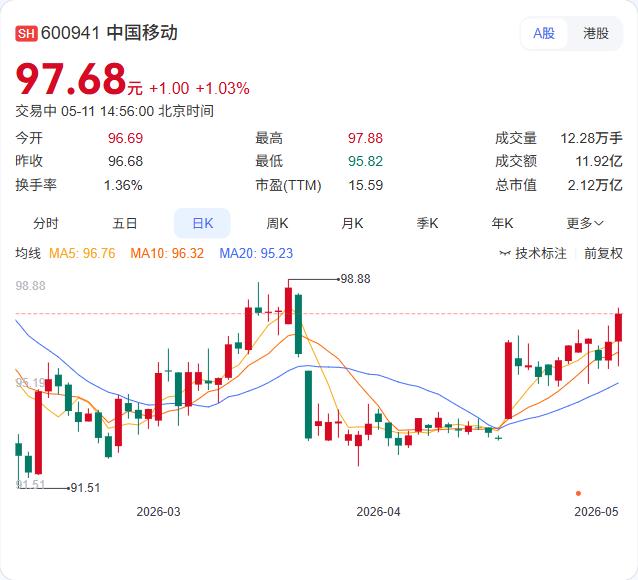Click the 均线 label
The image size is (638, 580).
coord(28,254)
